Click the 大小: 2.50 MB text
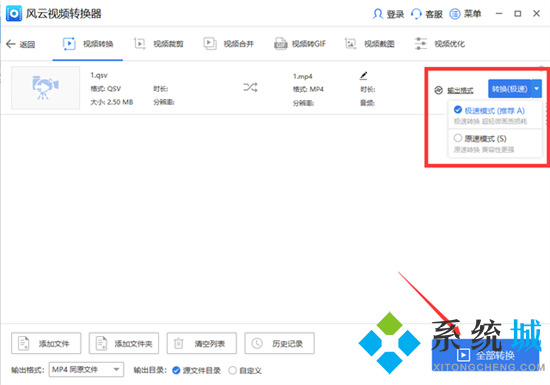This screenshot has height=385, width=550. click(112, 102)
